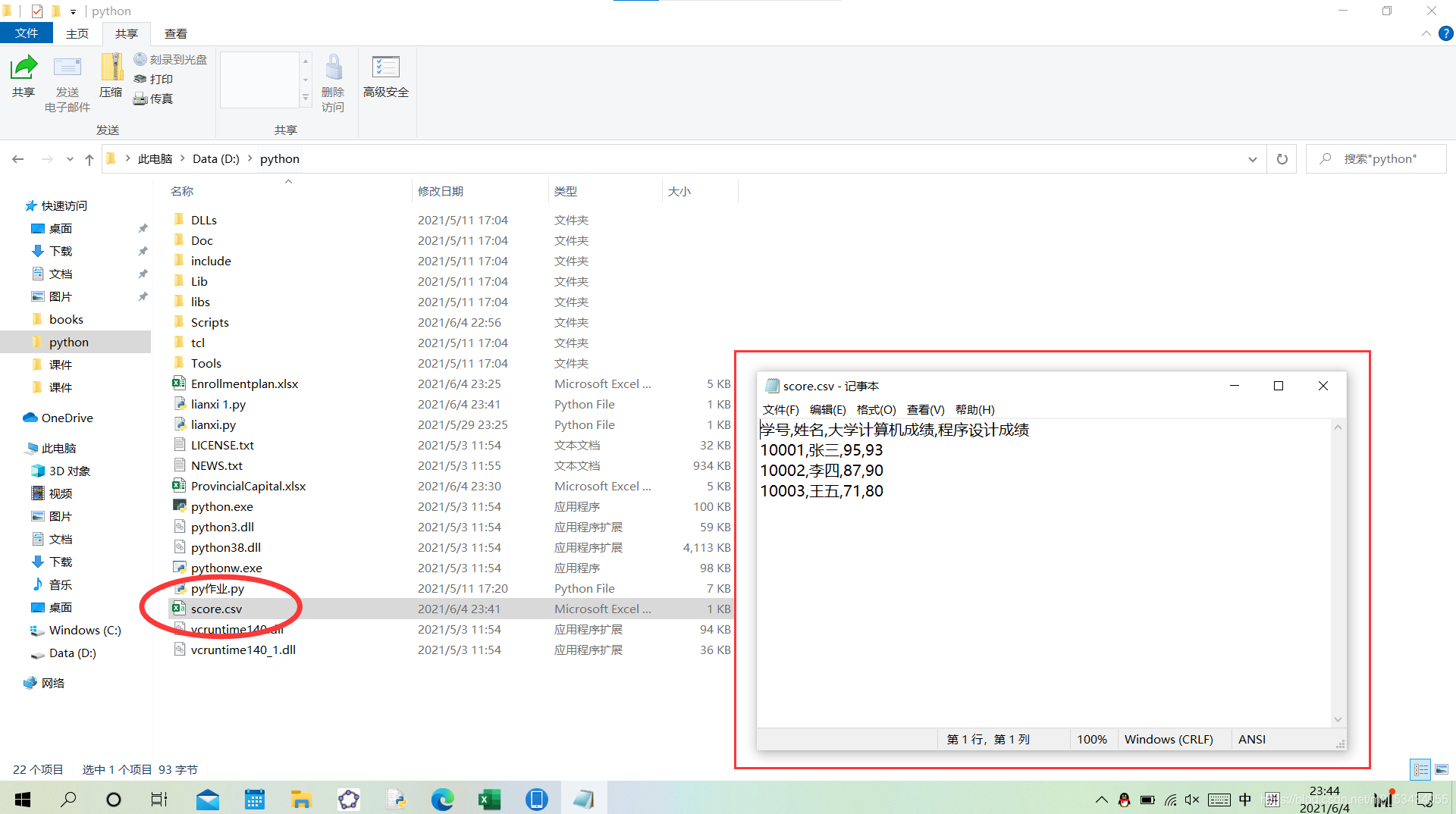Click 此电脑 in address breadcrumb
Screen dimensions: 1456x814
point(155,158)
